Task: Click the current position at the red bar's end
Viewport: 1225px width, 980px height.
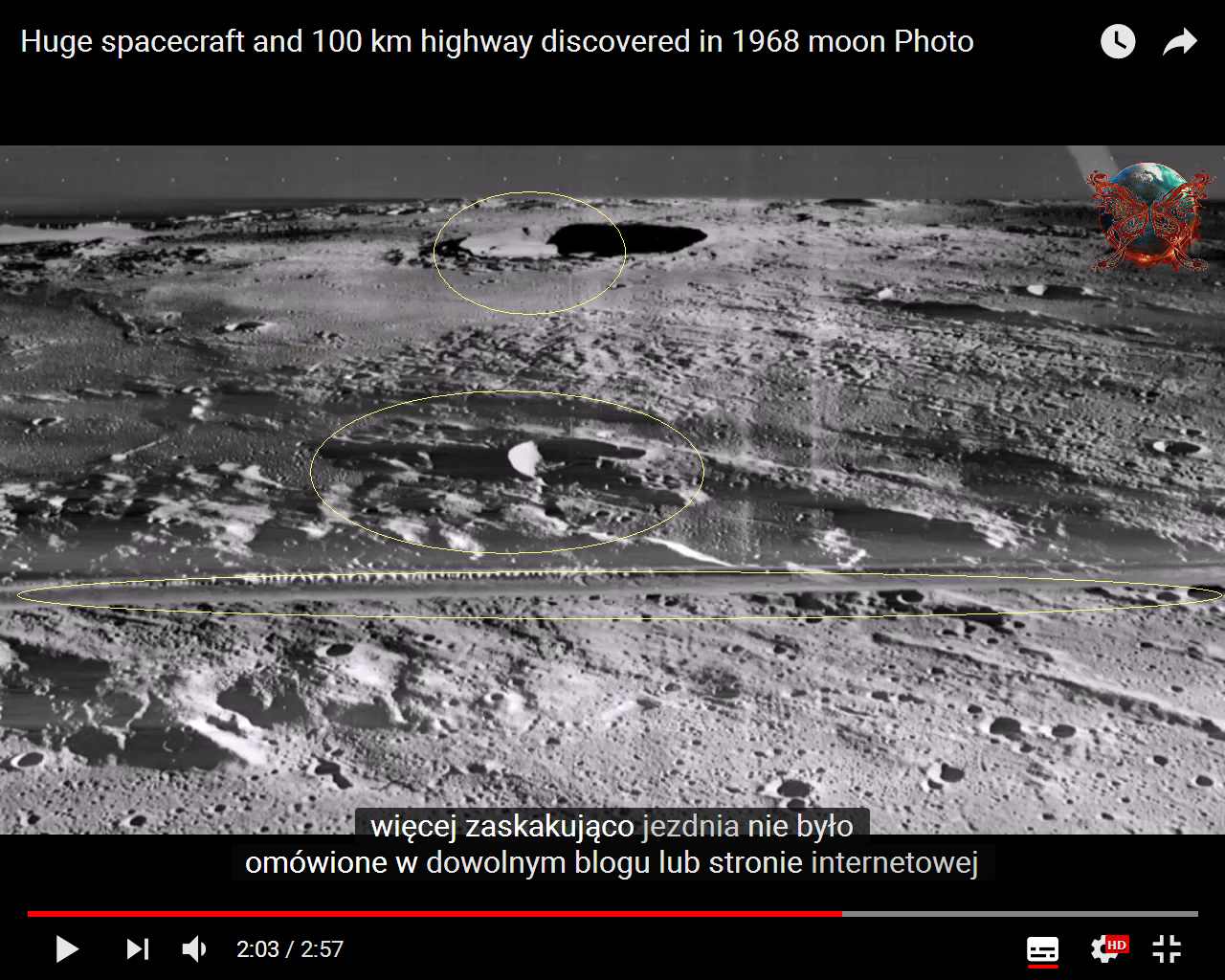Action: tap(842, 914)
